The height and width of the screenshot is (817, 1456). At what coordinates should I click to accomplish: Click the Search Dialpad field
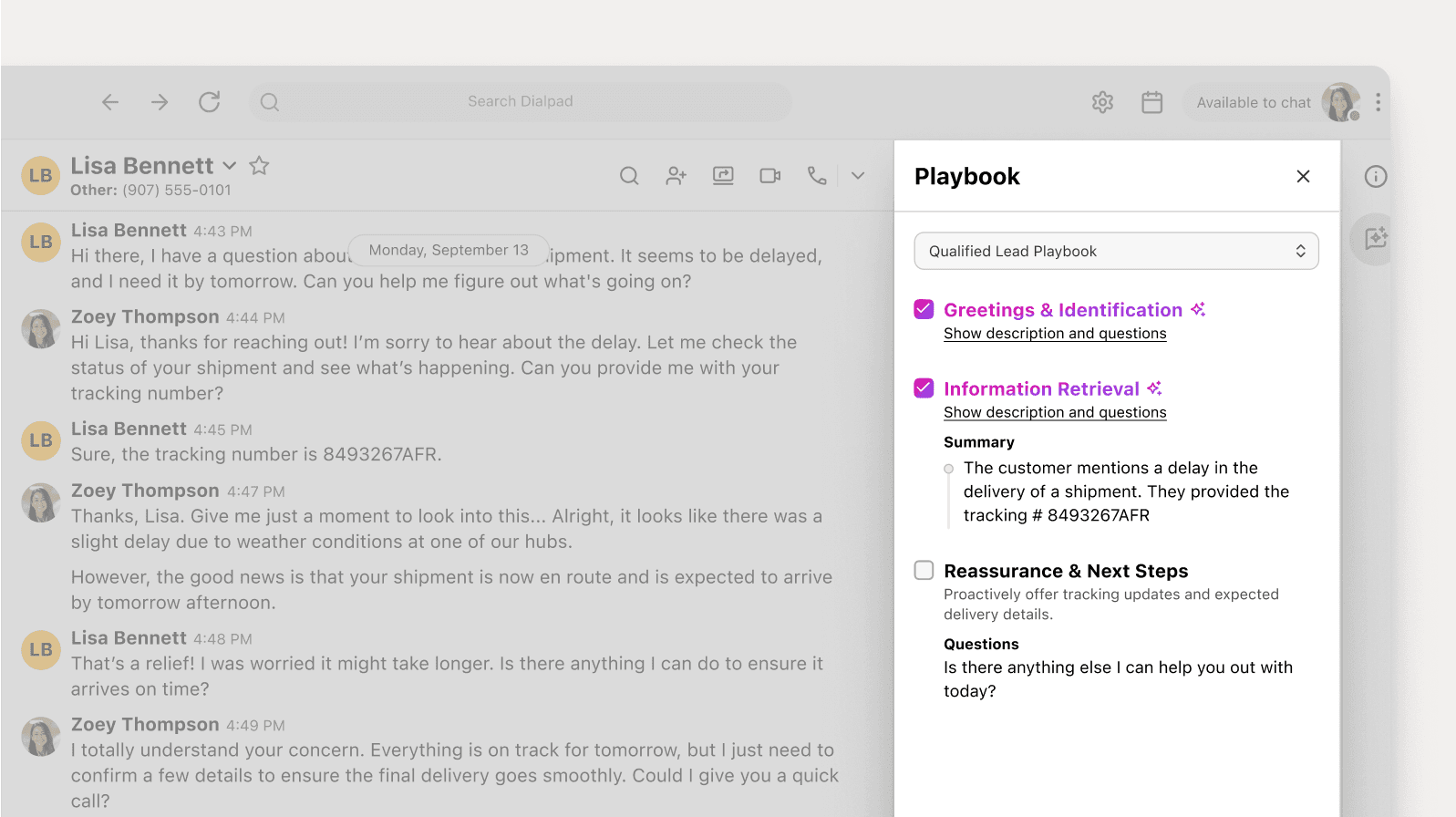click(520, 102)
